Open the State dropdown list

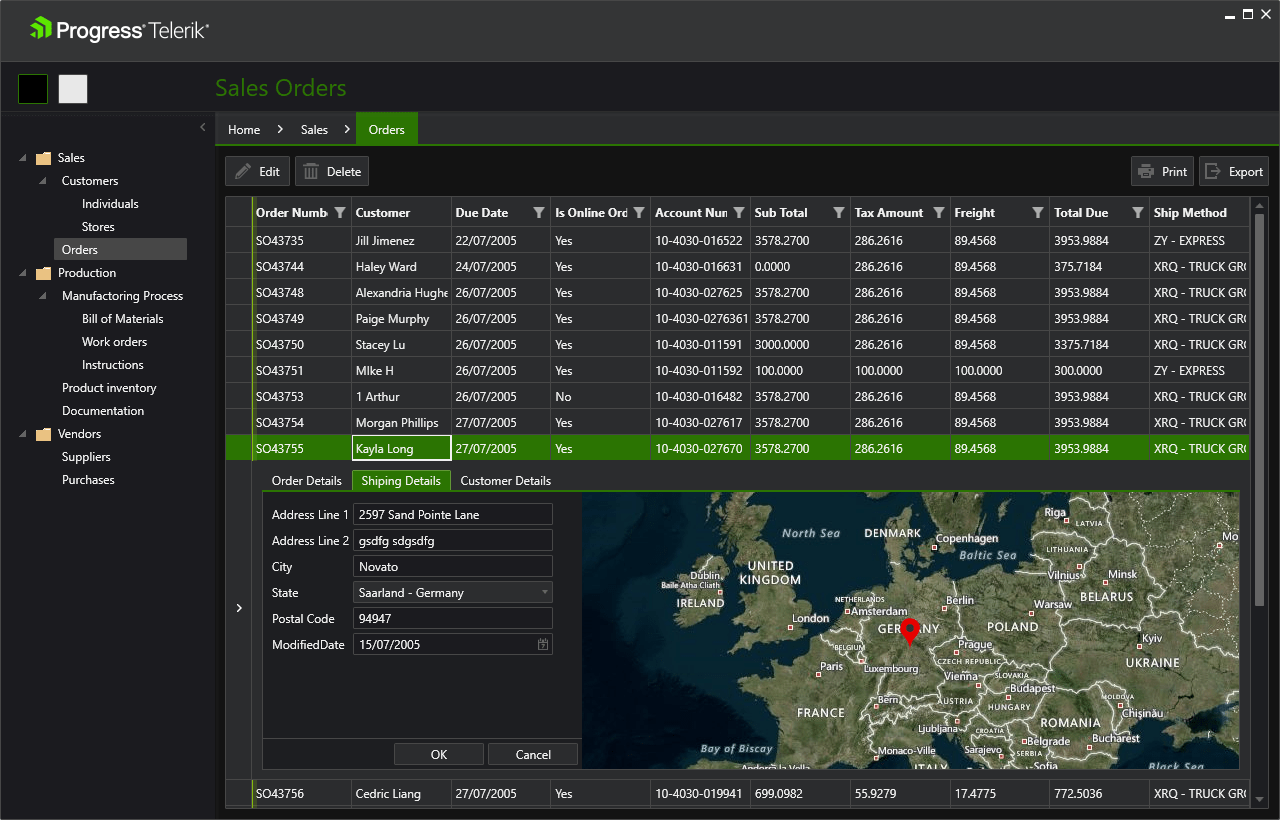[x=545, y=593]
